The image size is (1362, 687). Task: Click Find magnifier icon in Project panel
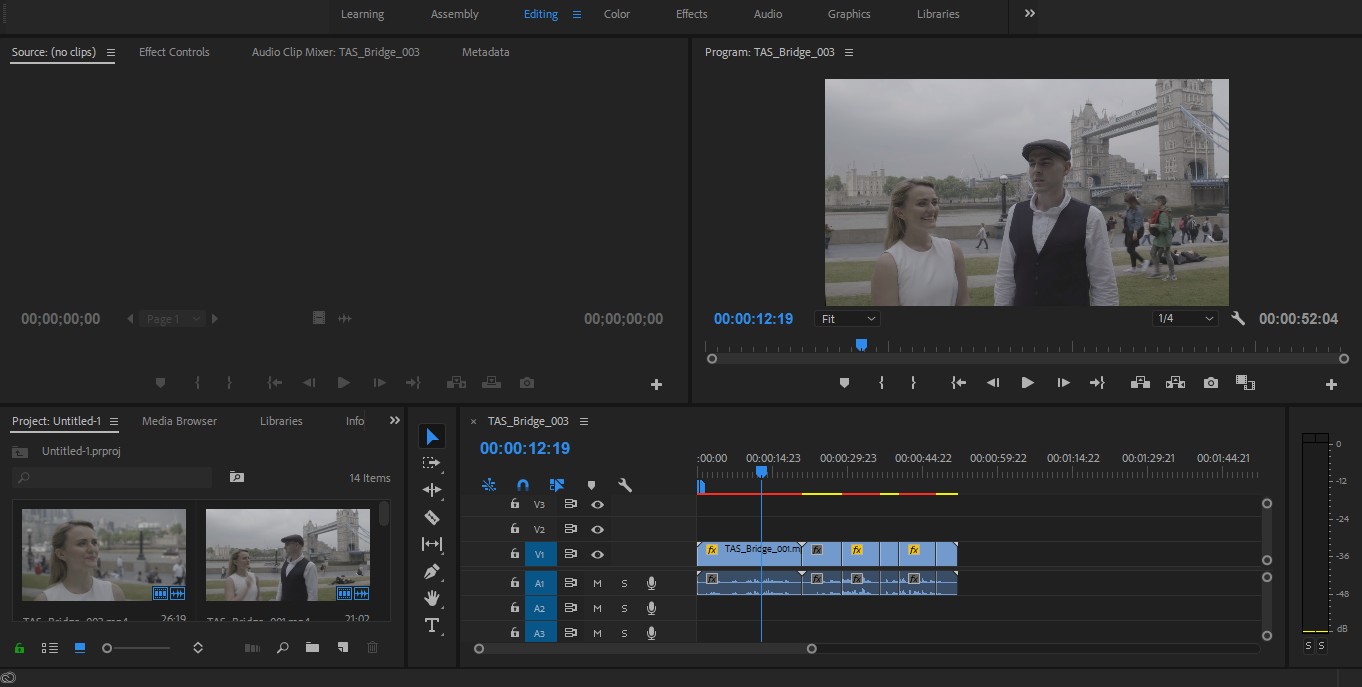283,648
